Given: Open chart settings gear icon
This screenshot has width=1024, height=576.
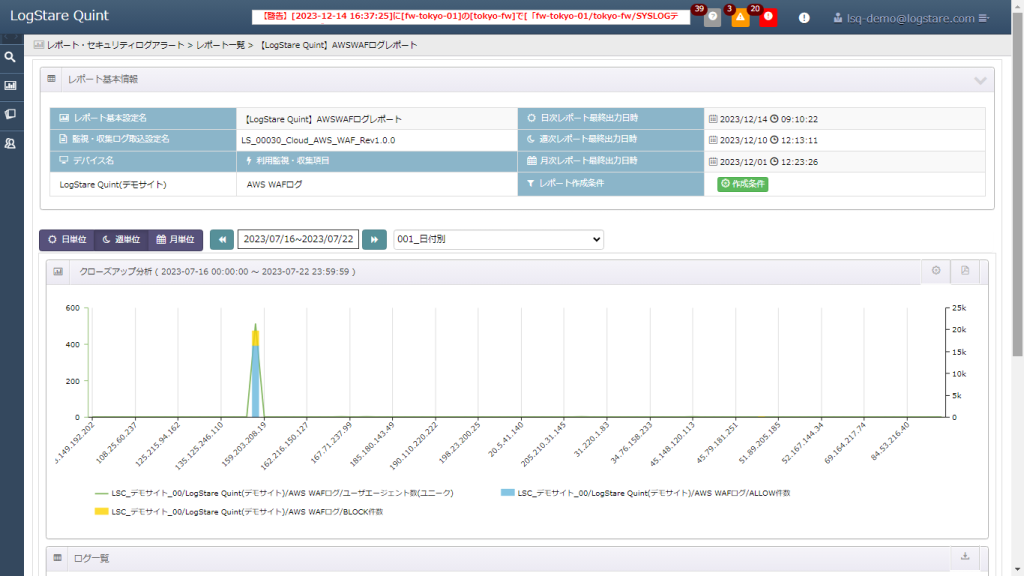Looking at the screenshot, I should (936, 270).
